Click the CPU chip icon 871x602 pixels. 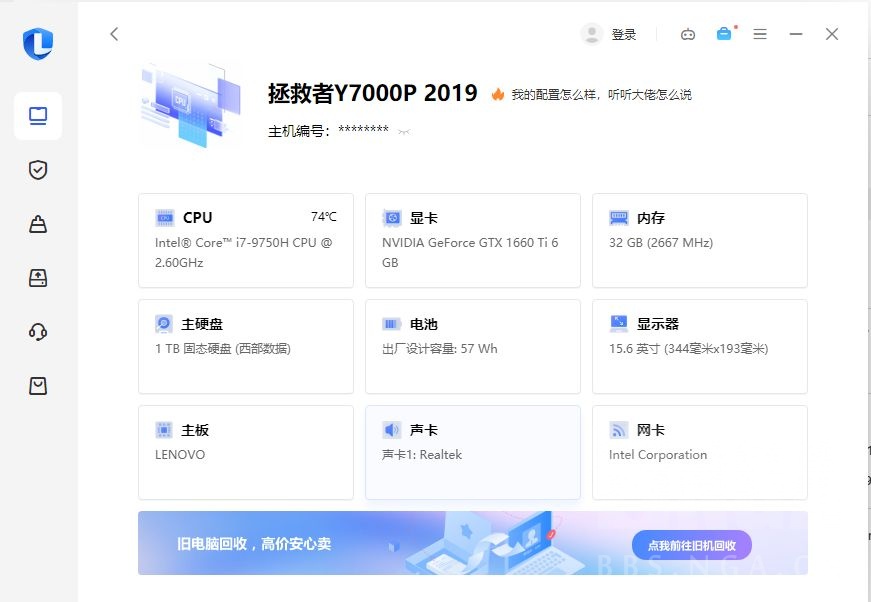pyautogui.click(x=165, y=218)
